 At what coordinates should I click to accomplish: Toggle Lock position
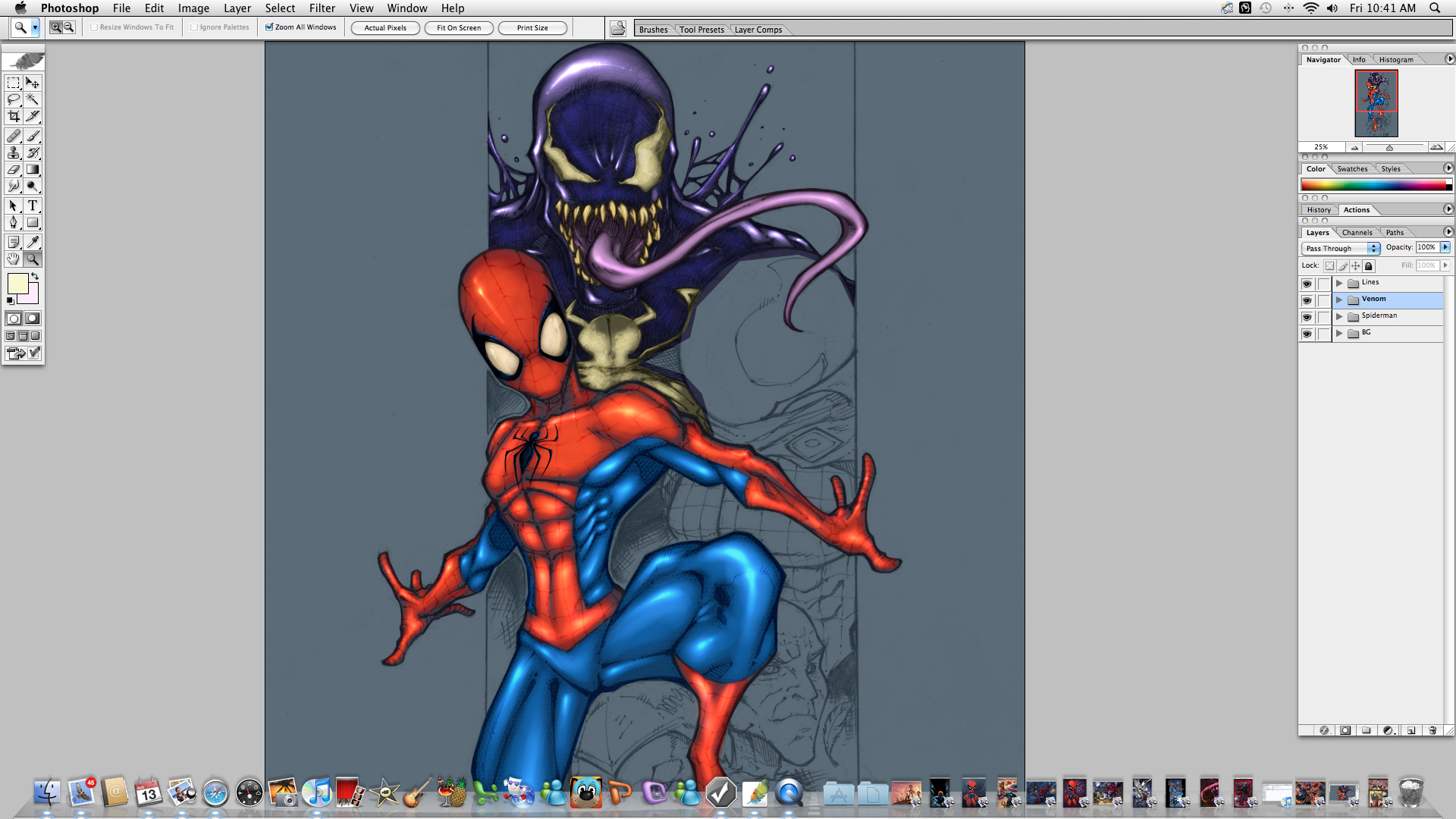pos(1356,266)
